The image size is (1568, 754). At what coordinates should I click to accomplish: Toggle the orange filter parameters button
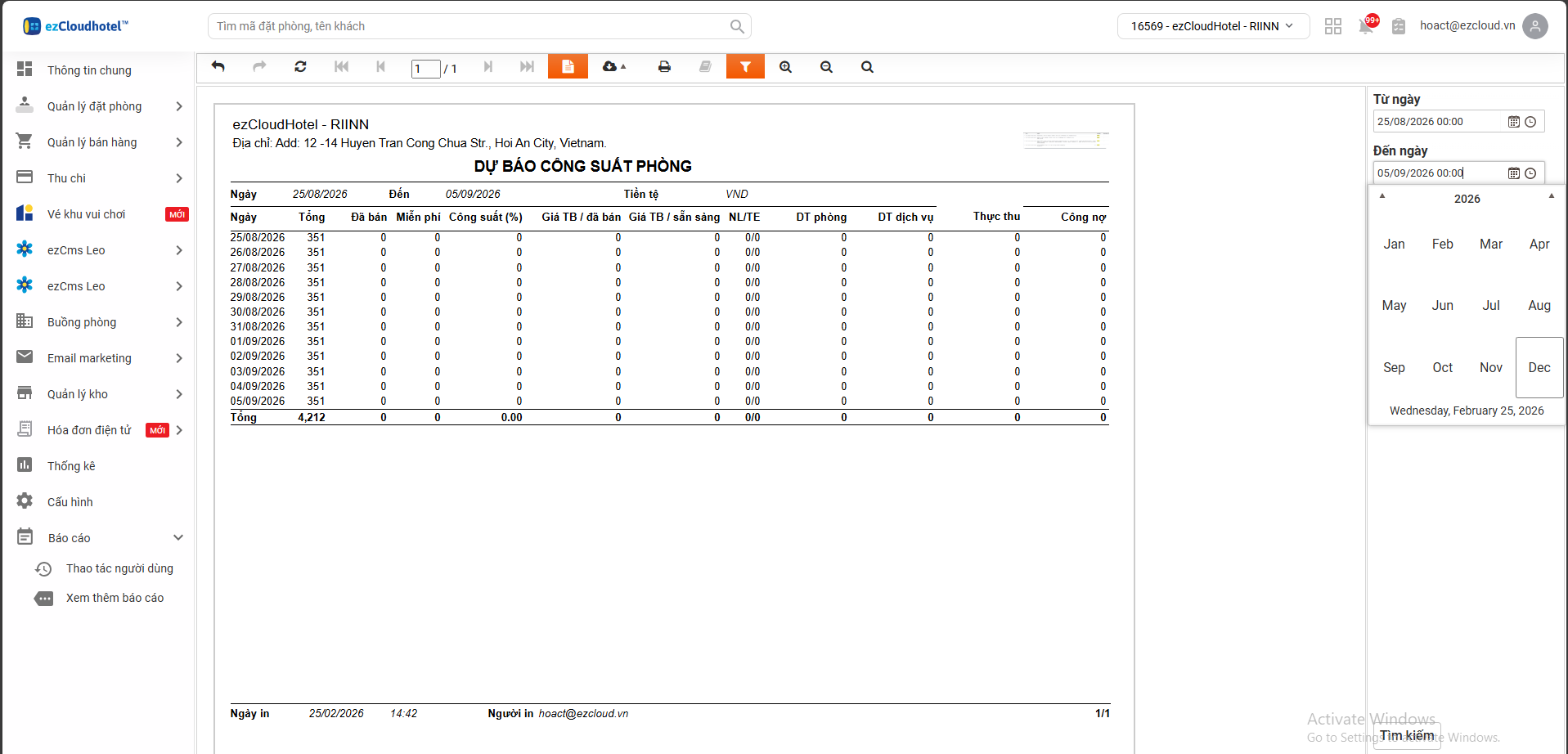[x=745, y=67]
